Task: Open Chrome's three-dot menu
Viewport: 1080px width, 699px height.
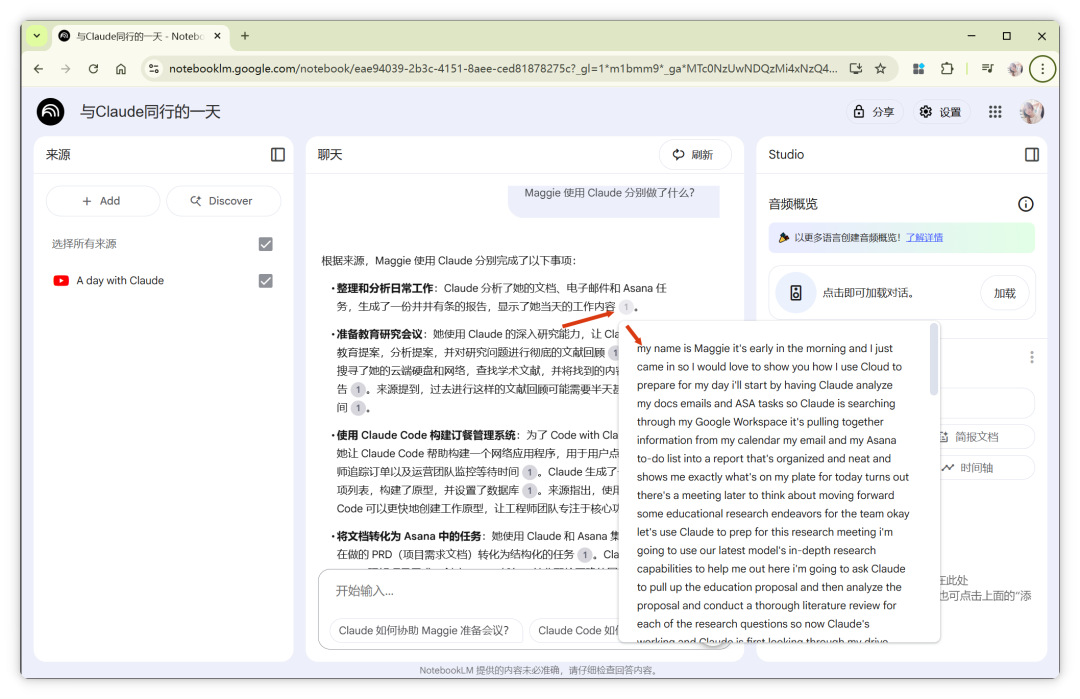Action: pyautogui.click(x=1043, y=68)
